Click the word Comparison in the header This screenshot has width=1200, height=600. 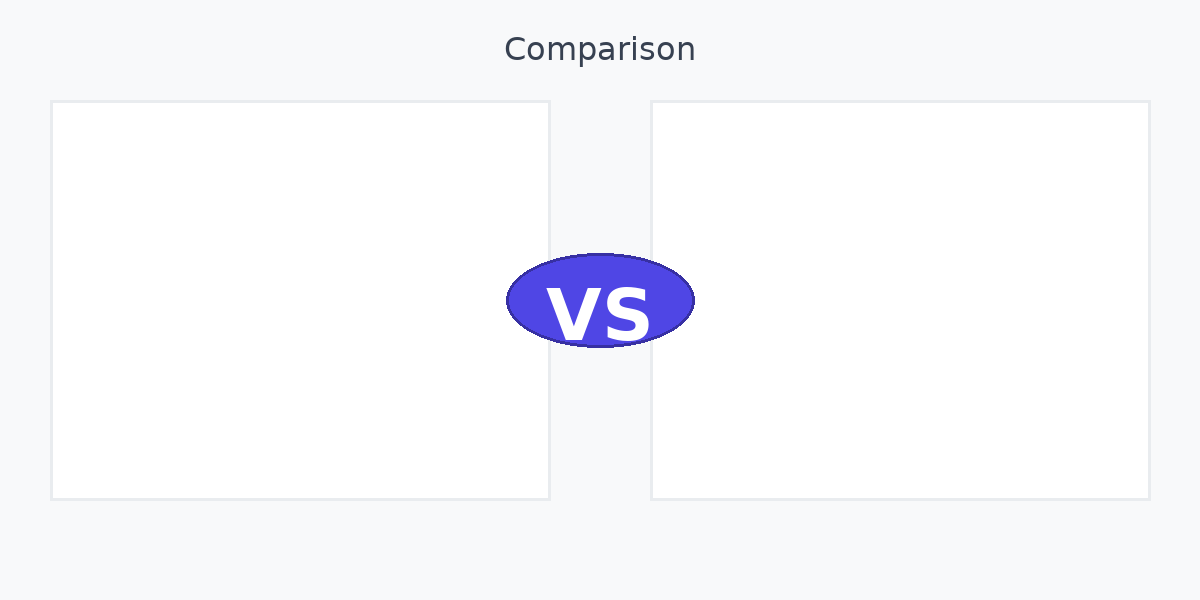click(600, 49)
